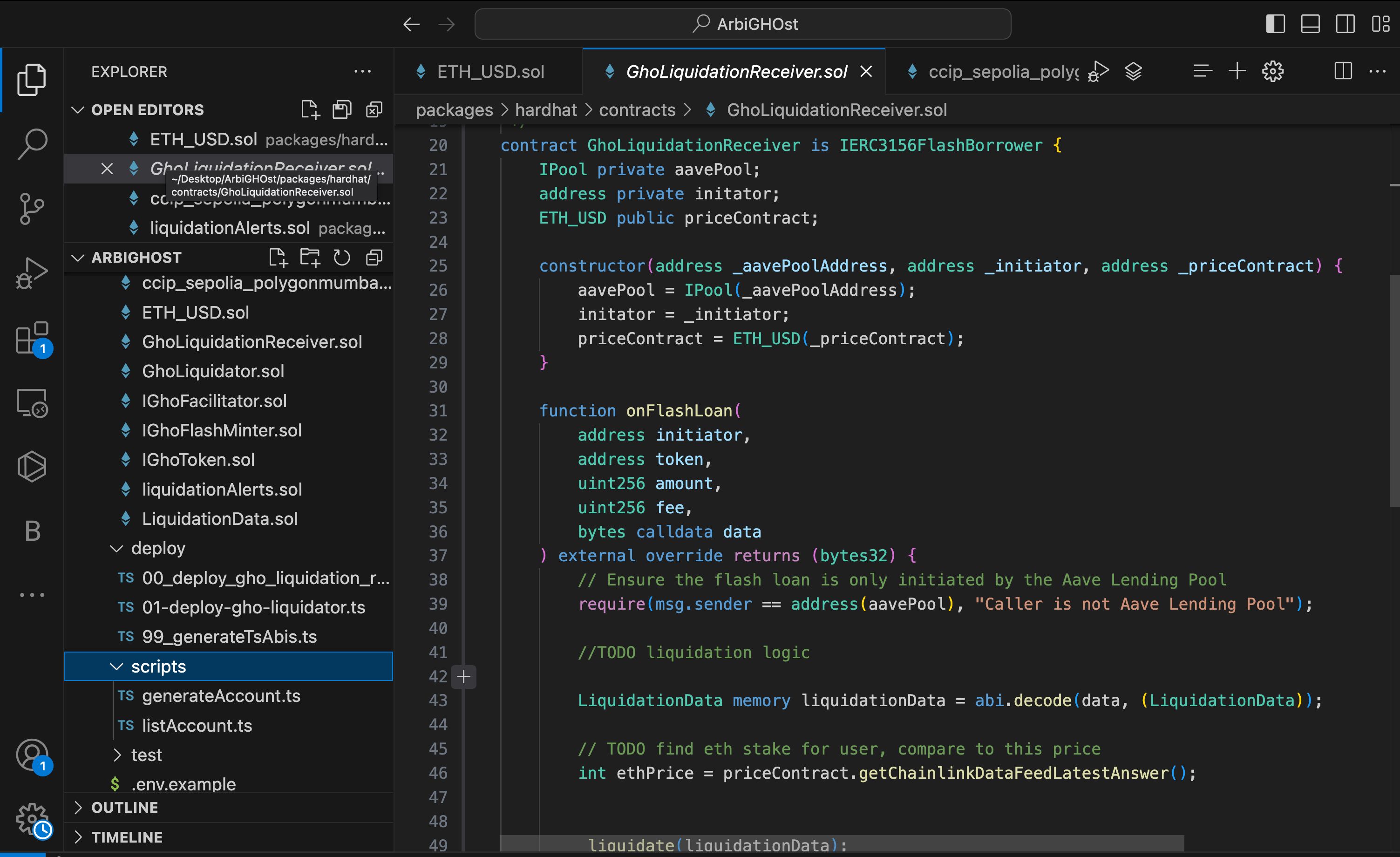Click the plus icon in editor toolbar

pos(1237,72)
